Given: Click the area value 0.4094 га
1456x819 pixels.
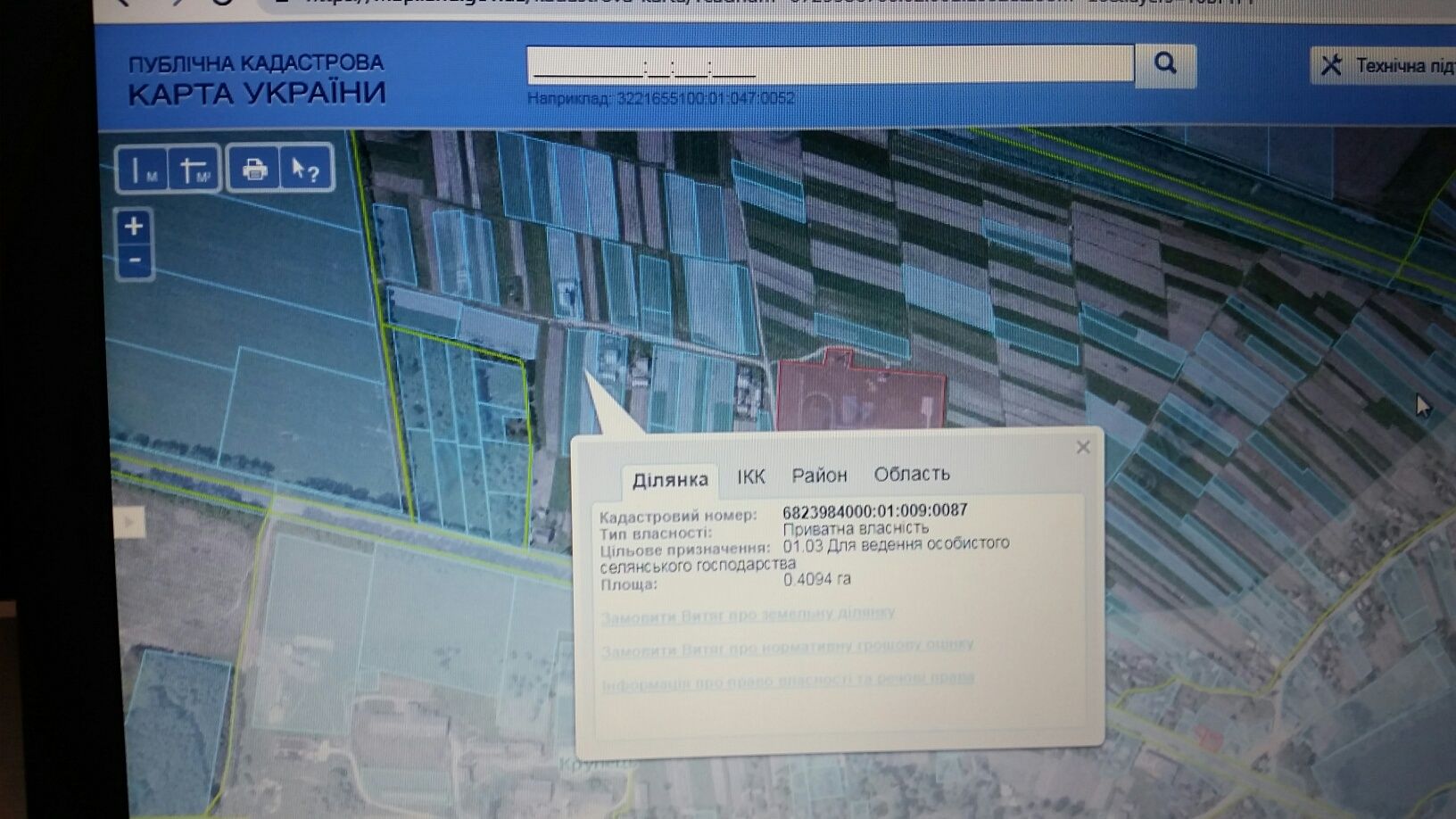Looking at the screenshot, I should [817, 579].
